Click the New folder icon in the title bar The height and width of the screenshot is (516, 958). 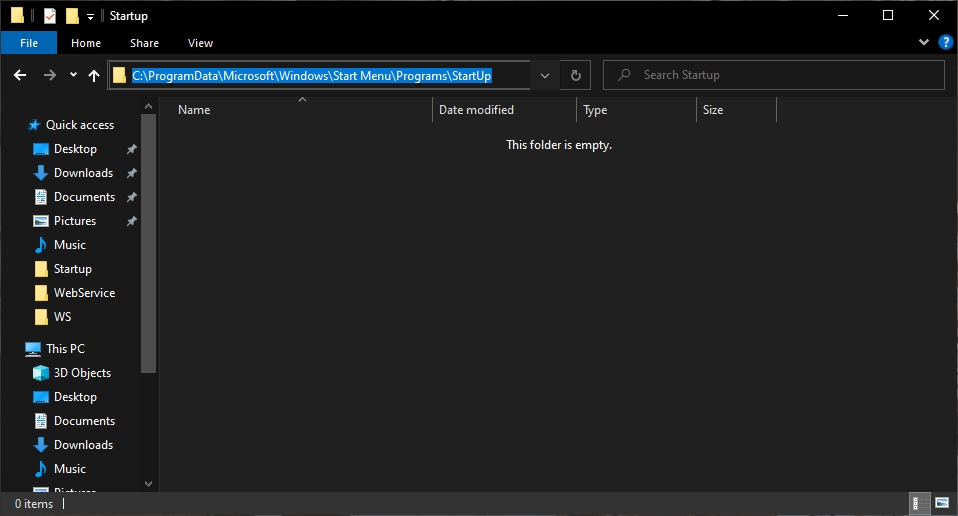click(x=72, y=16)
